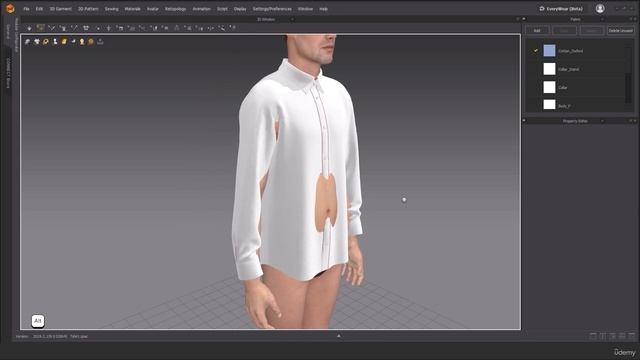Image resolution: width=640 pixels, height=360 pixels.
Task: Select the highlighted Select/Move tool icon
Action: (40, 28)
